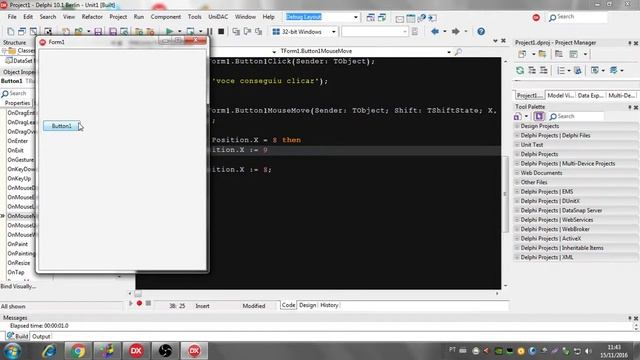The width and height of the screenshot is (640, 360).
Task: Click the Windows Start button
Action: (x=12, y=351)
